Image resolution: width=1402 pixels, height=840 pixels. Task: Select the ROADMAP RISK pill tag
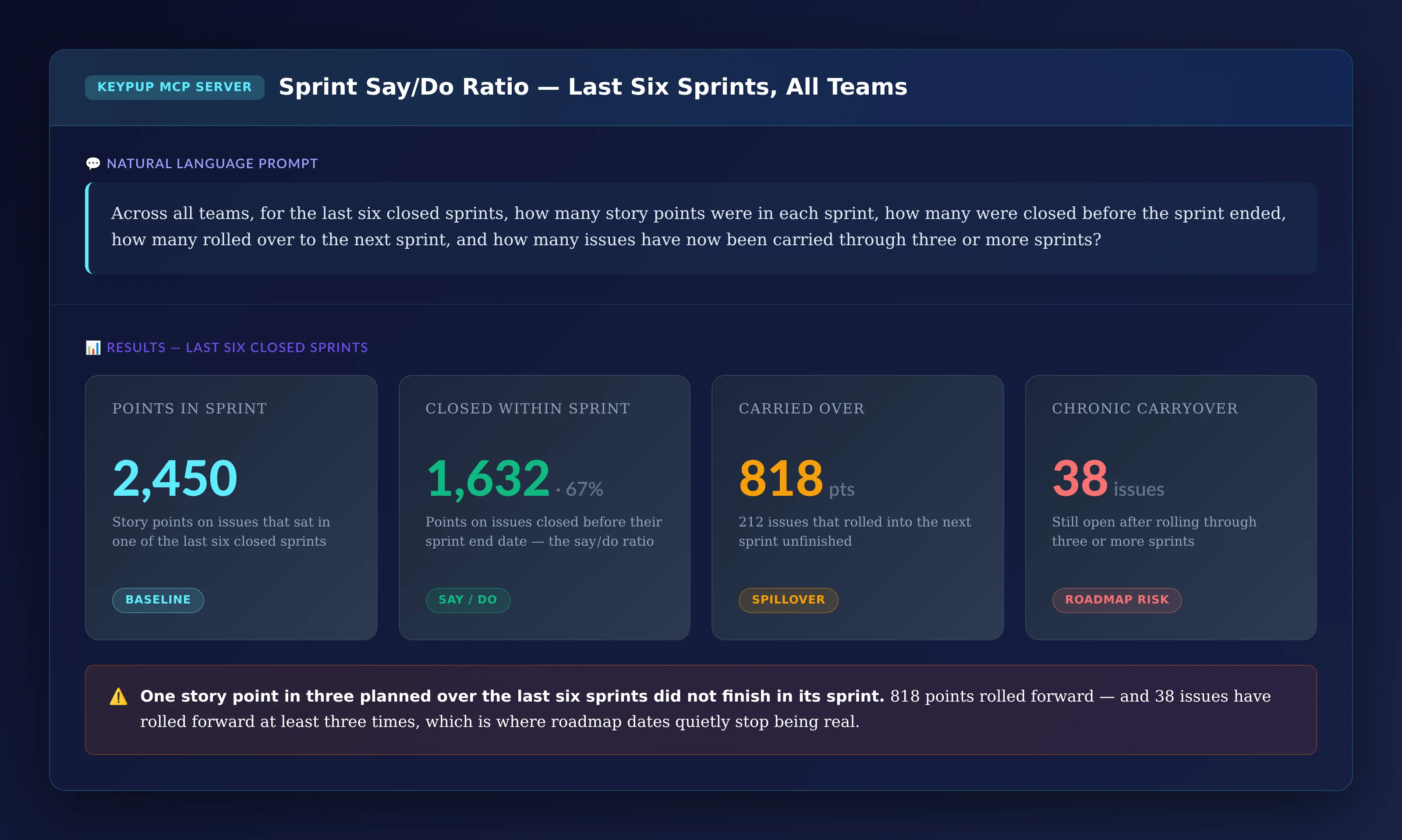coord(1117,600)
